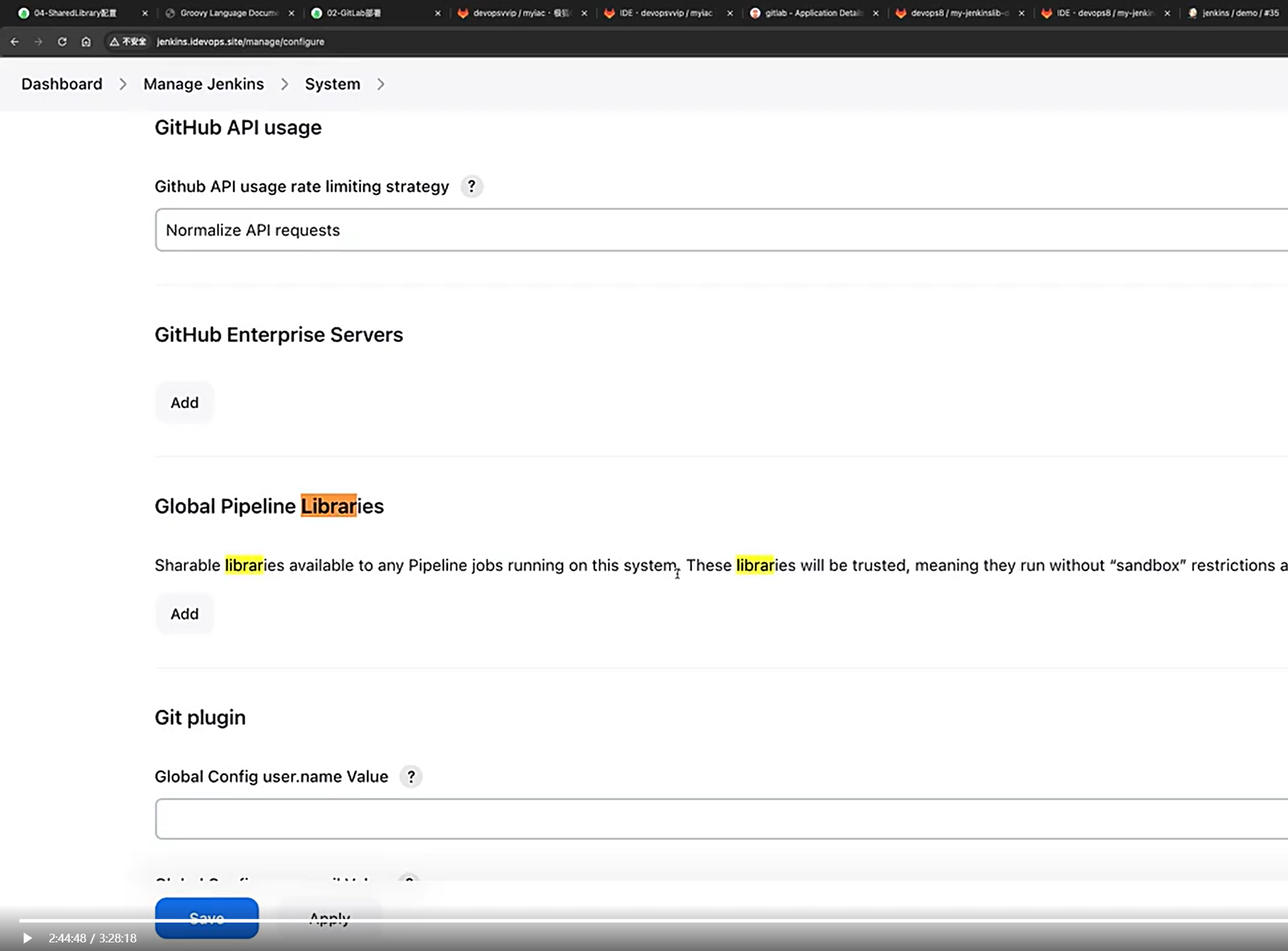This screenshot has height=951, width=1288.
Task: Seek on the video progress bar
Action: point(653,921)
